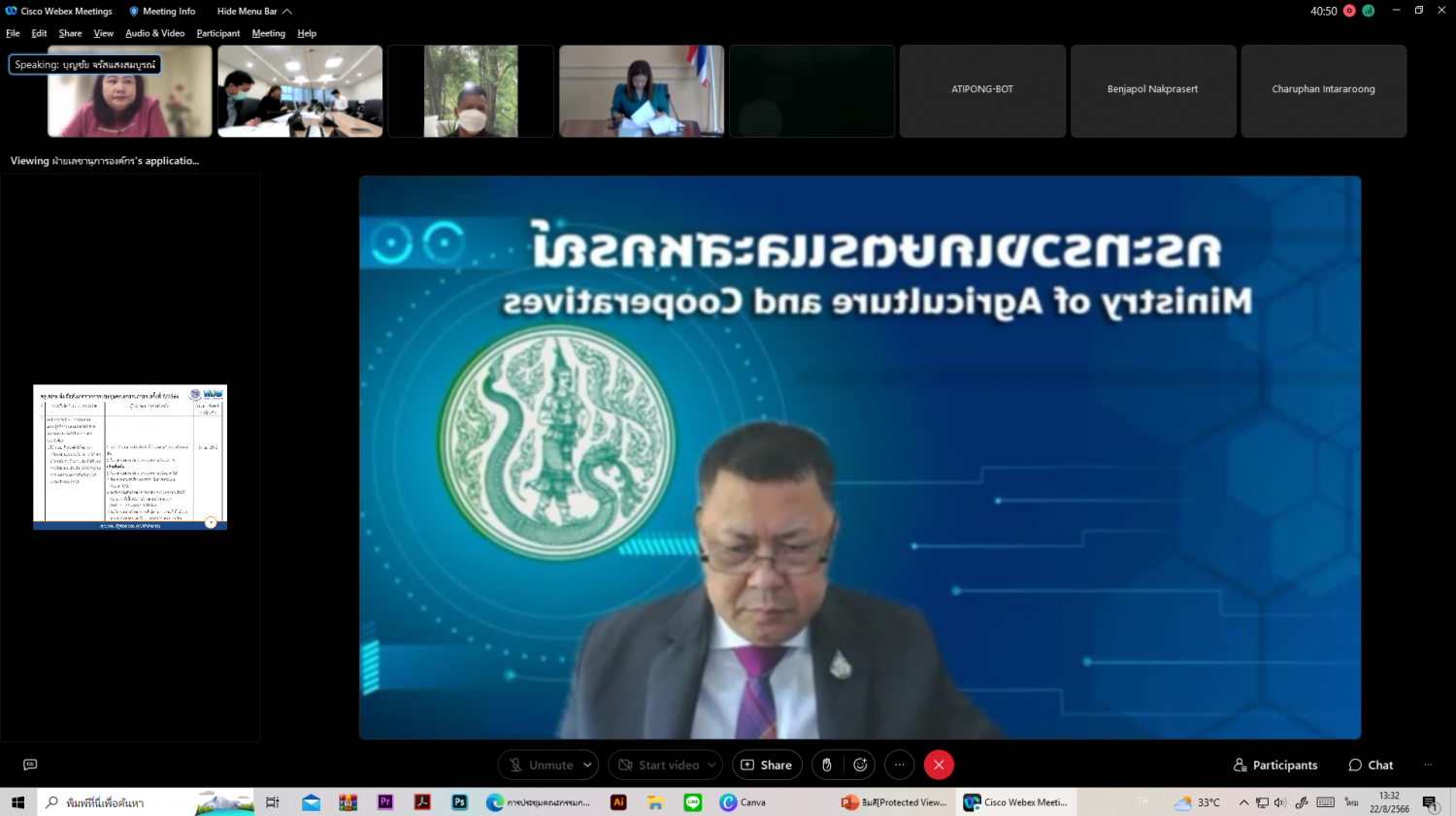Open Adobe Premiere Pro from taskbar
This screenshot has width=1456, height=816.
385,802
